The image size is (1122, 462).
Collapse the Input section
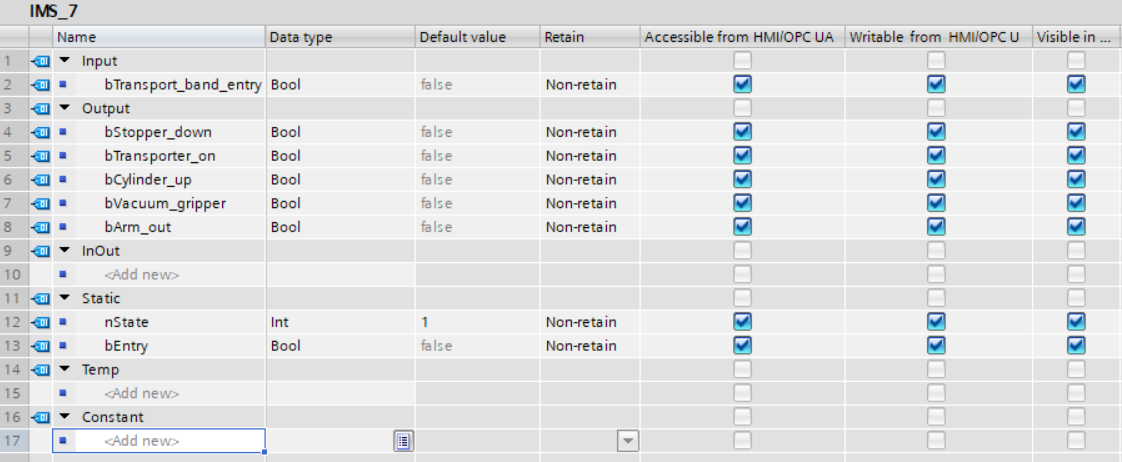pos(65,61)
